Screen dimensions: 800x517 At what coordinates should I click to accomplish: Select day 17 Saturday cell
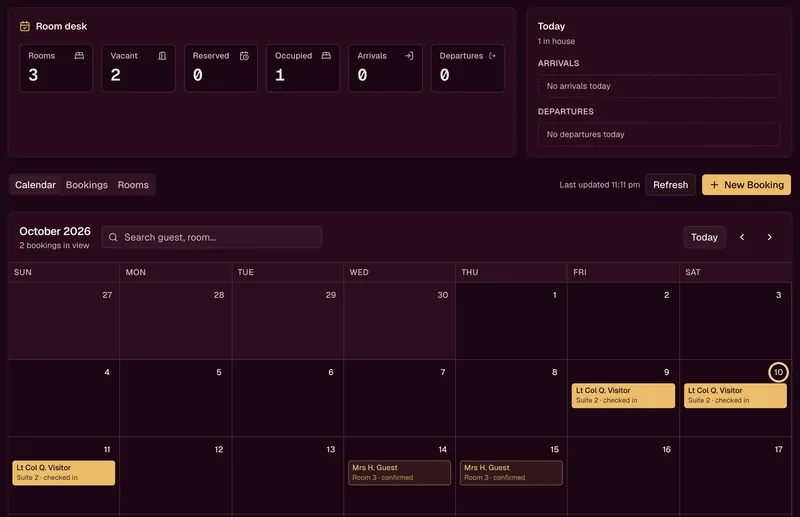pyautogui.click(x=735, y=475)
